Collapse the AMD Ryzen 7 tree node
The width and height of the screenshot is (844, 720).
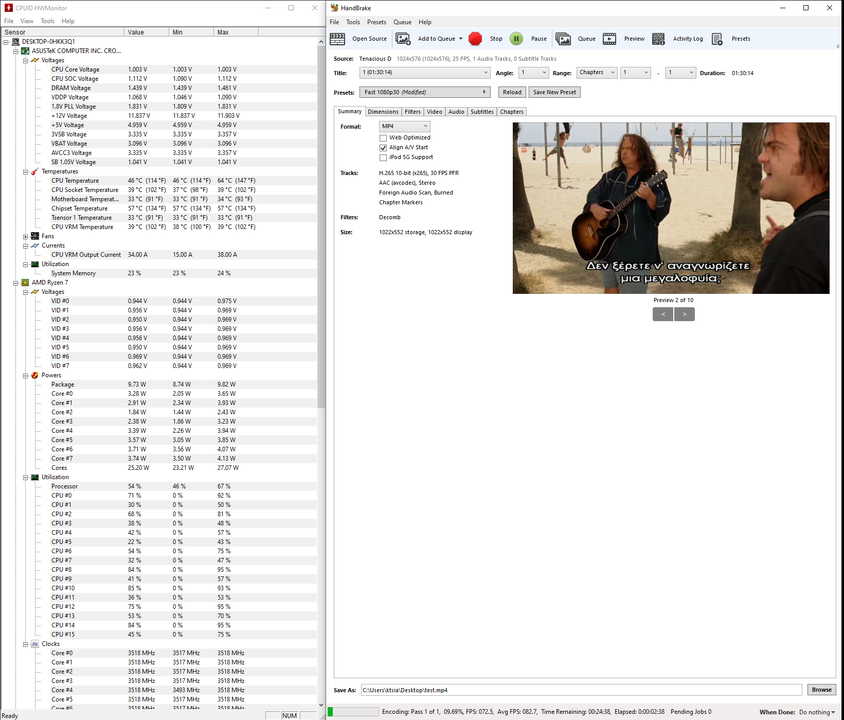[x=16, y=283]
